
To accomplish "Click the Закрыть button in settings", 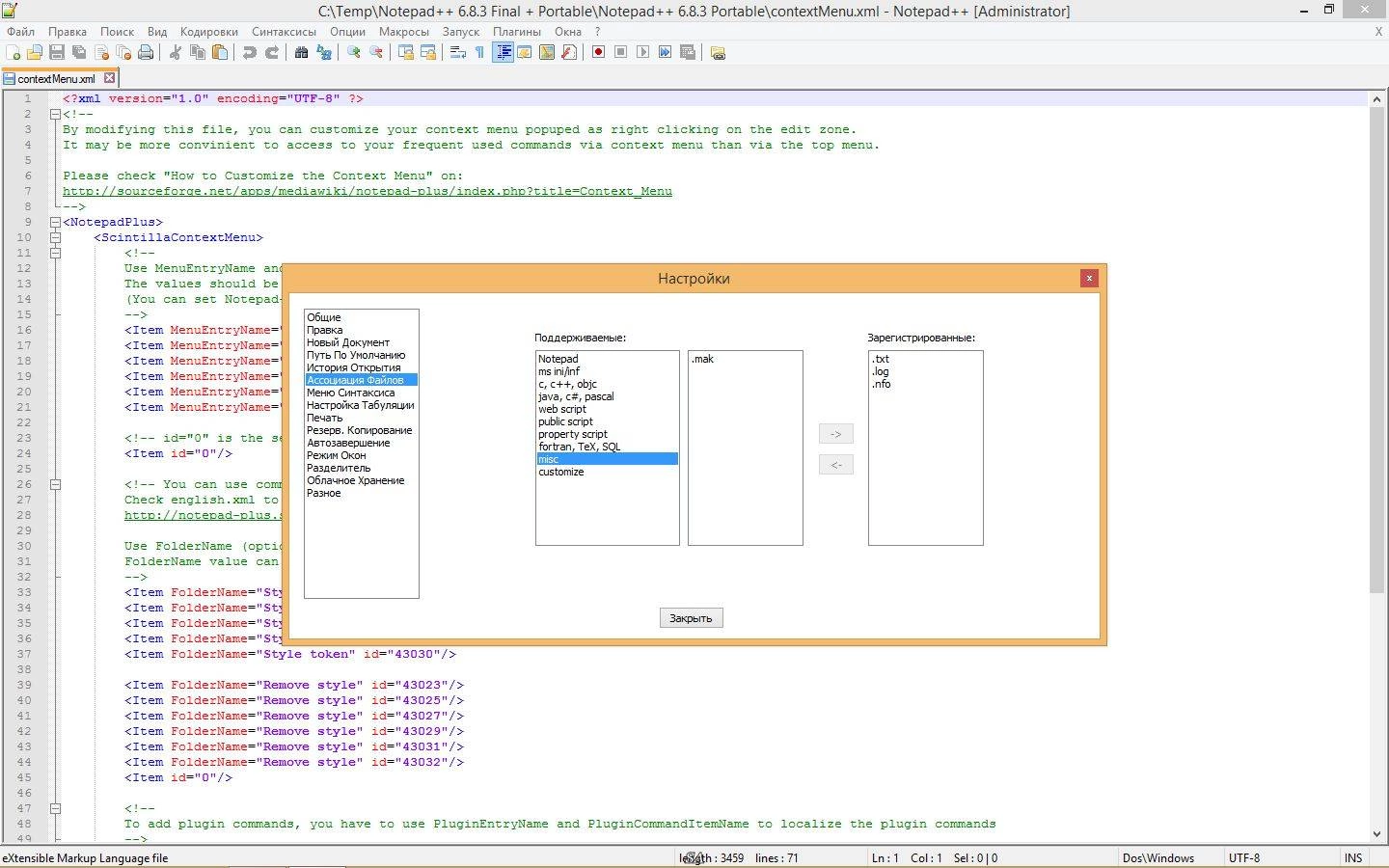I will point(691,618).
